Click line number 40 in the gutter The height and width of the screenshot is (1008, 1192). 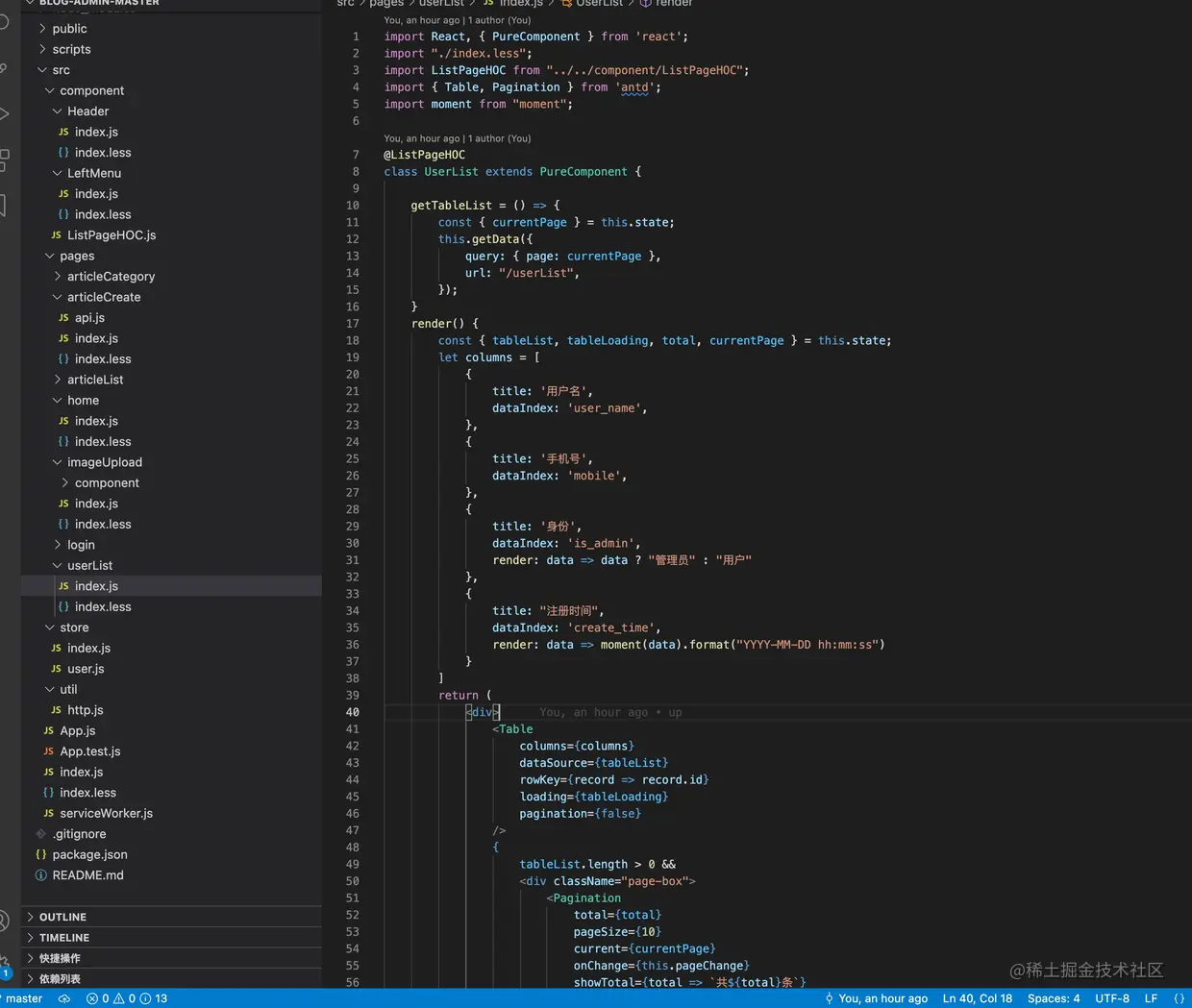(x=352, y=712)
